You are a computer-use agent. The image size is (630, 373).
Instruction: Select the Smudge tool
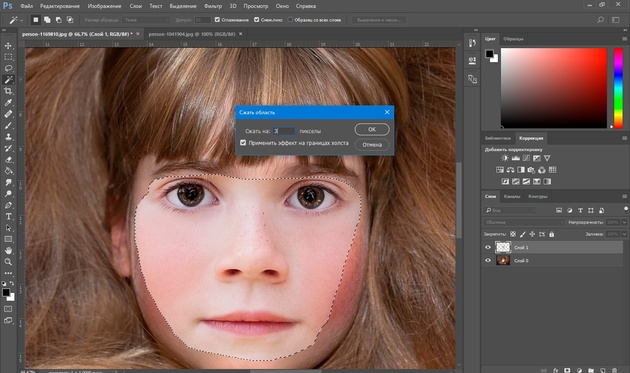[x=8, y=182]
